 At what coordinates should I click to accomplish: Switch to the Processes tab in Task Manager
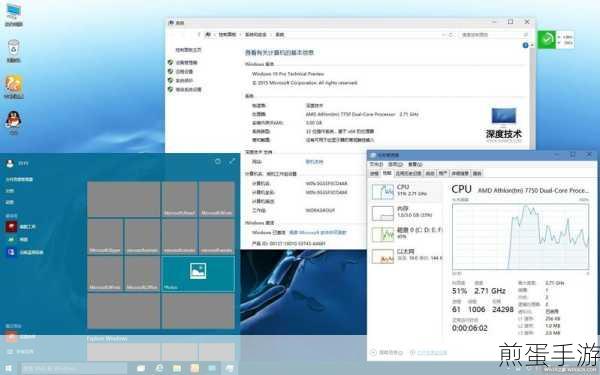pos(374,173)
